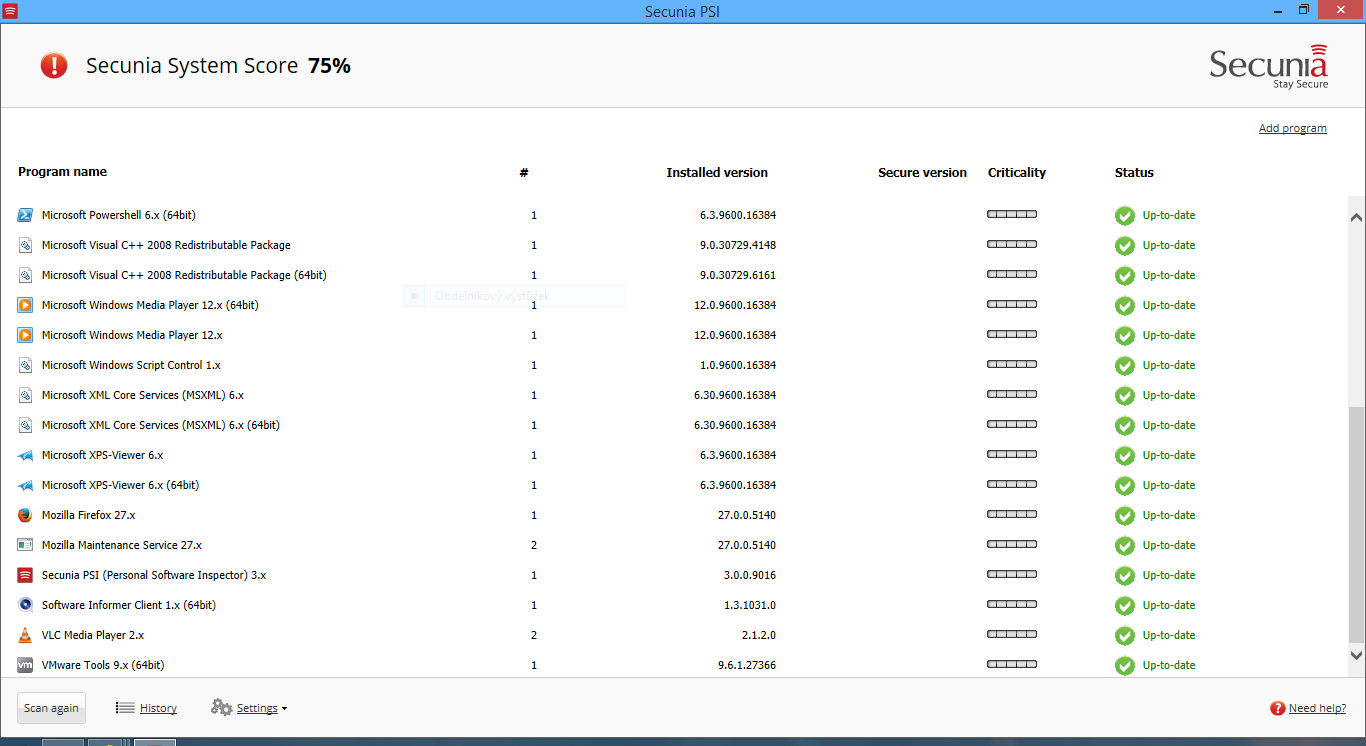Click the criticality bar for VLC Media Player
The height and width of the screenshot is (746, 1366).
pyautogui.click(x=1011, y=634)
